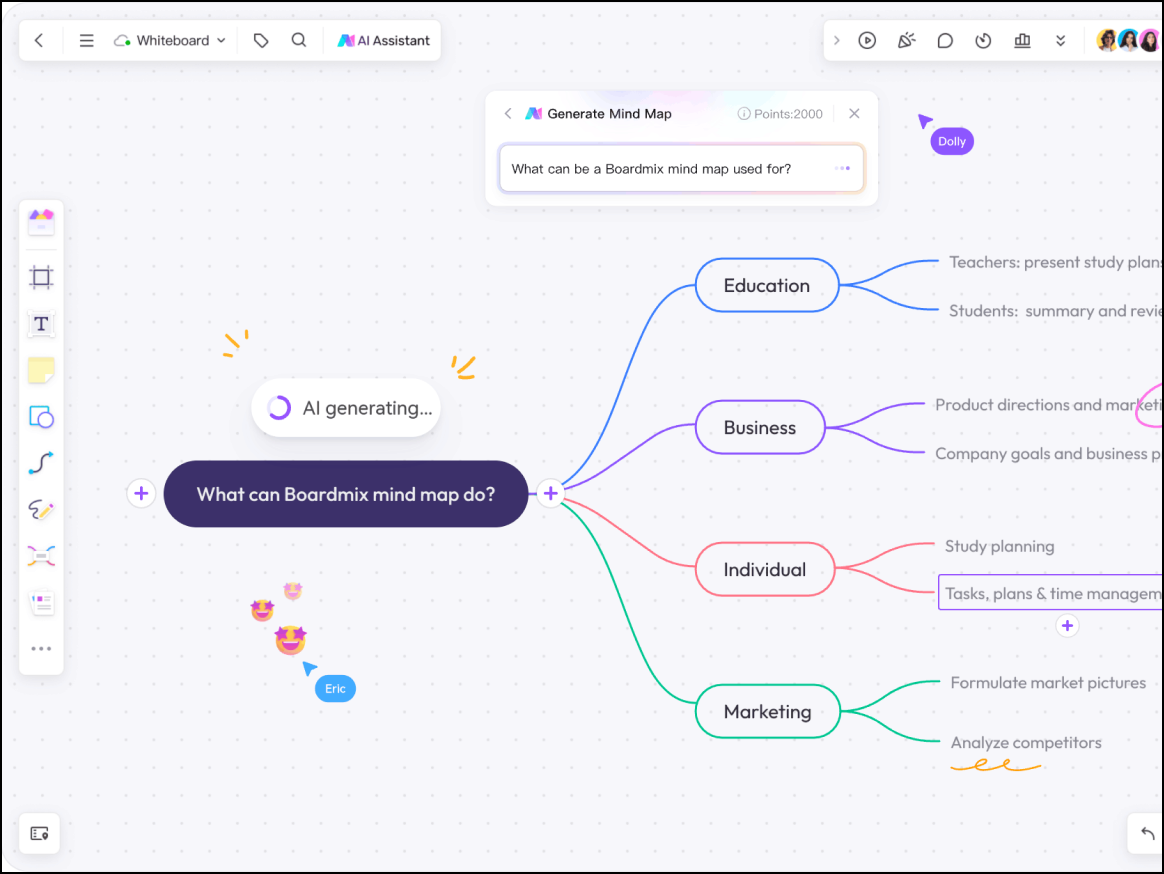Viewport: 1164px width, 874px height.
Task: Click the celebration confetti icon
Action: (906, 40)
